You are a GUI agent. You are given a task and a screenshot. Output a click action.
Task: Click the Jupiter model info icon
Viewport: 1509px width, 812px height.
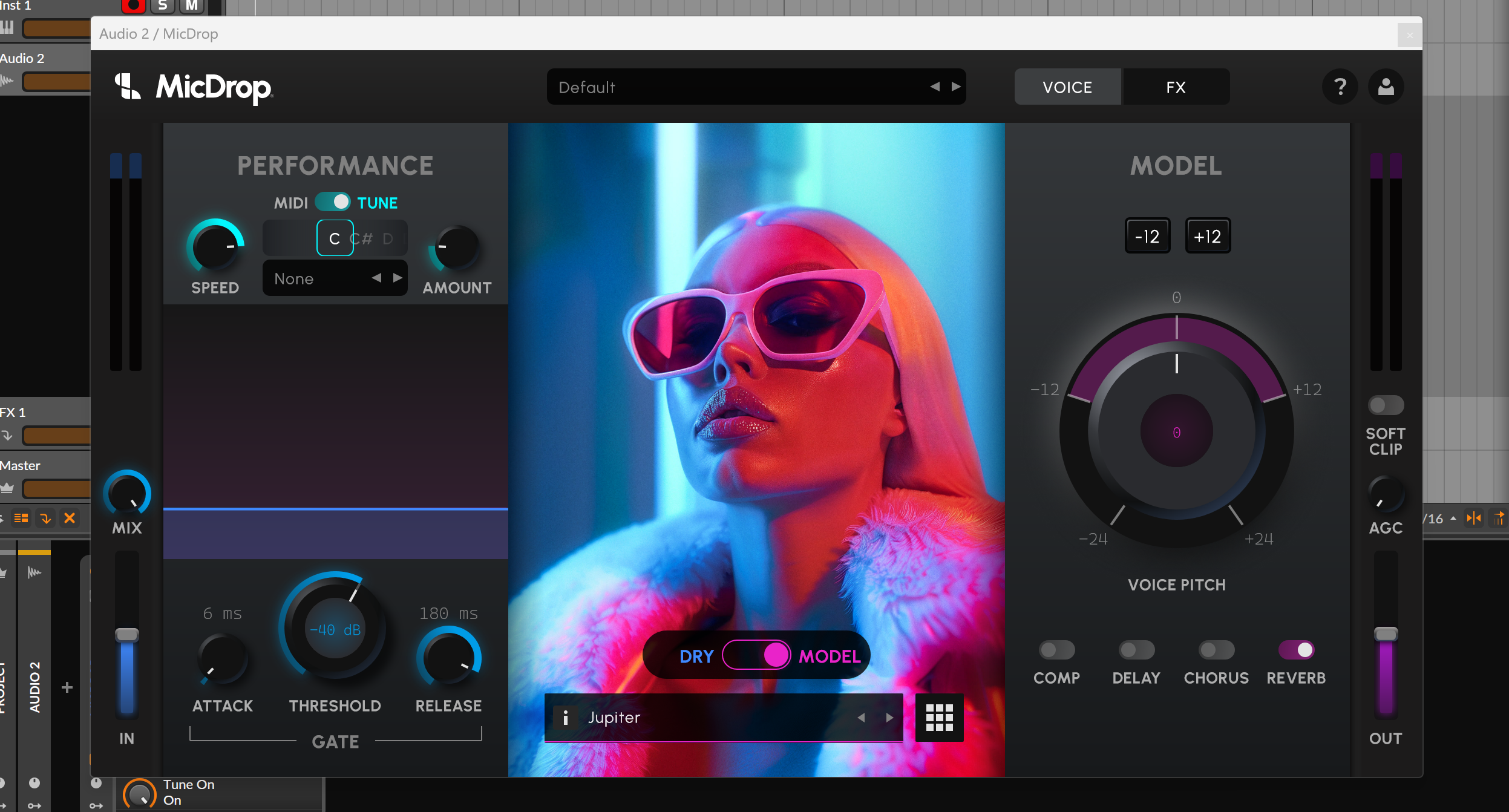click(x=565, y=718)
